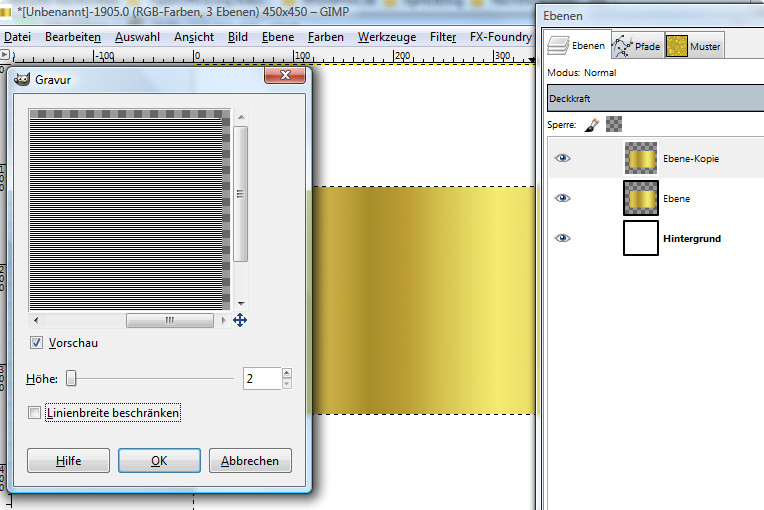Confirm the Gravur dialog with OK
Screen dimensions: 764x510
pos(159,461)
